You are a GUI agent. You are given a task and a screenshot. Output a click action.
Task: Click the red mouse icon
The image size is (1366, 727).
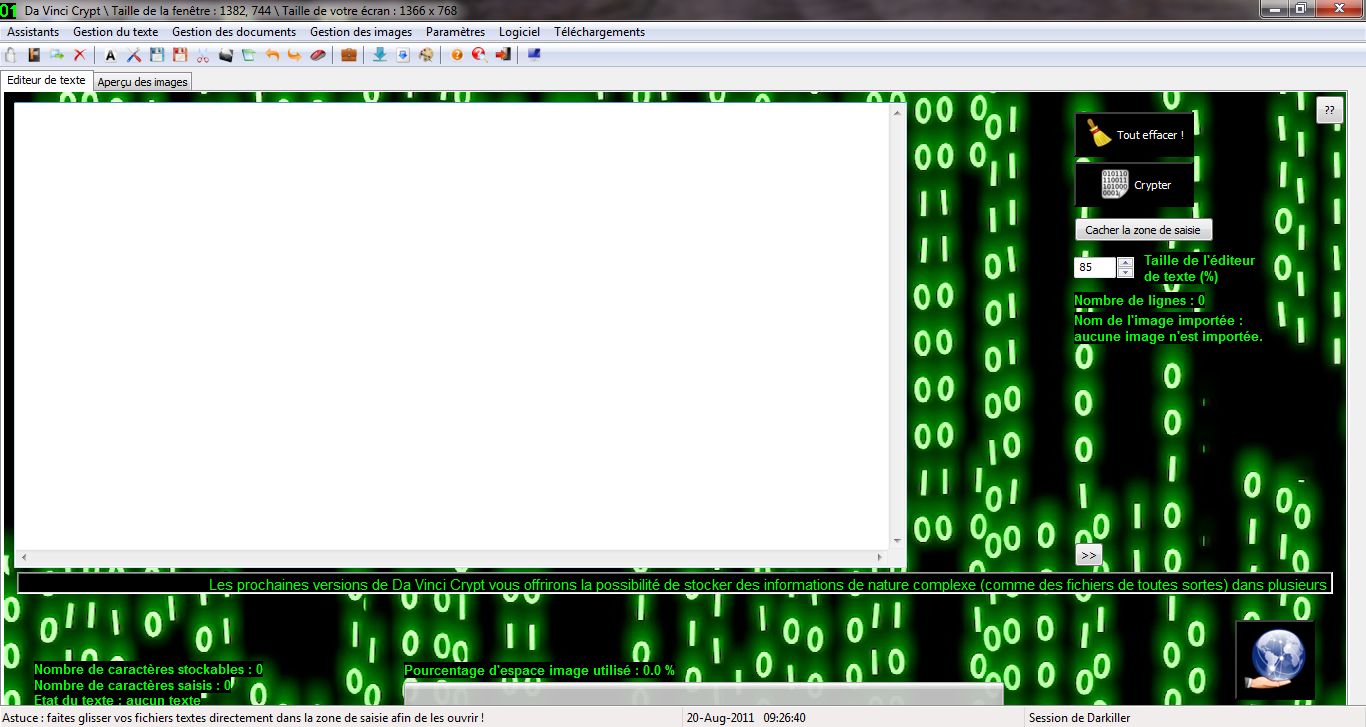click(x=318, y=55)
